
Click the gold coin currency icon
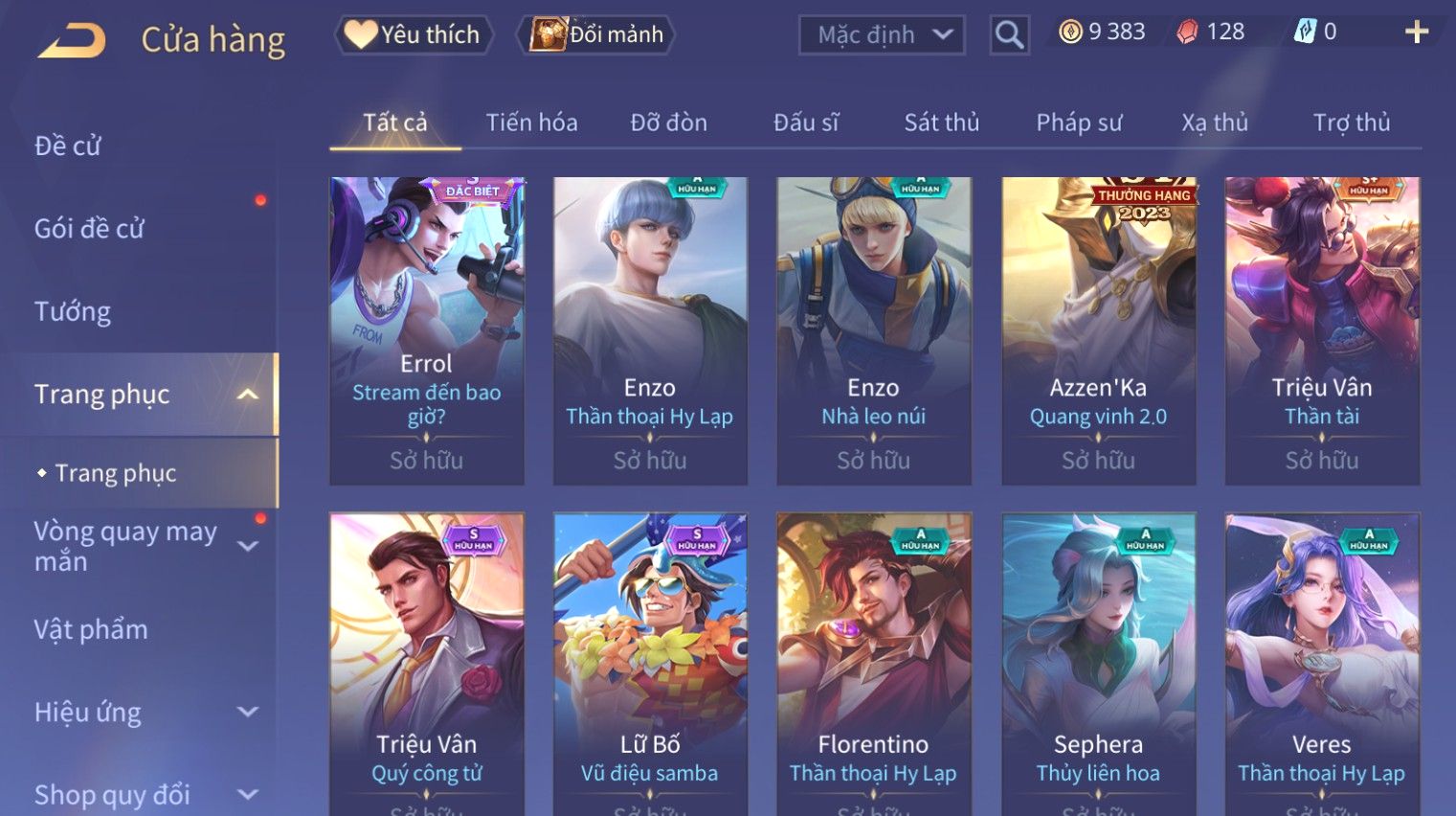tap(1070, 32)
